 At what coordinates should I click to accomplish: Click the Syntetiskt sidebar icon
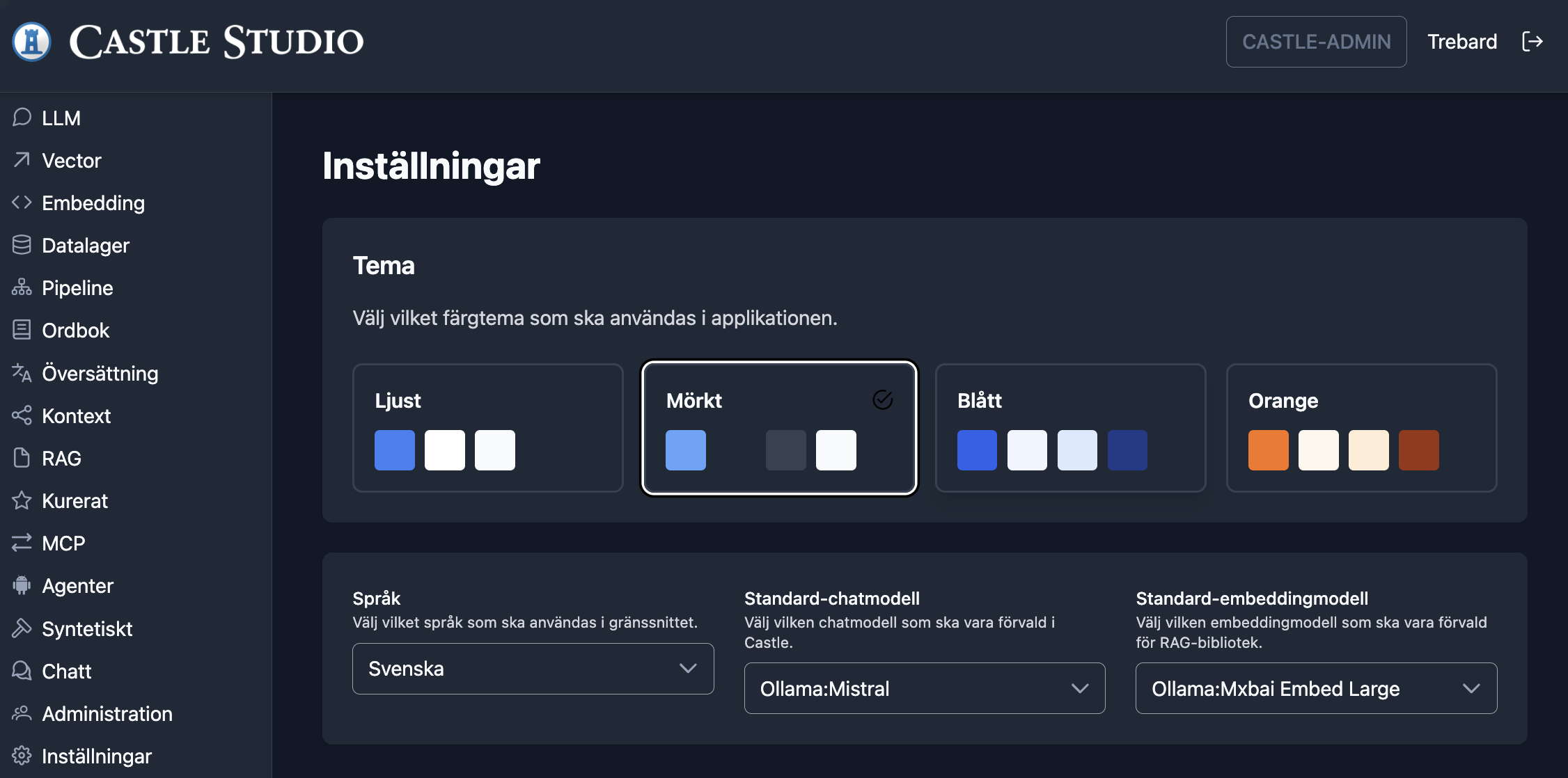[x=22, y=628]
